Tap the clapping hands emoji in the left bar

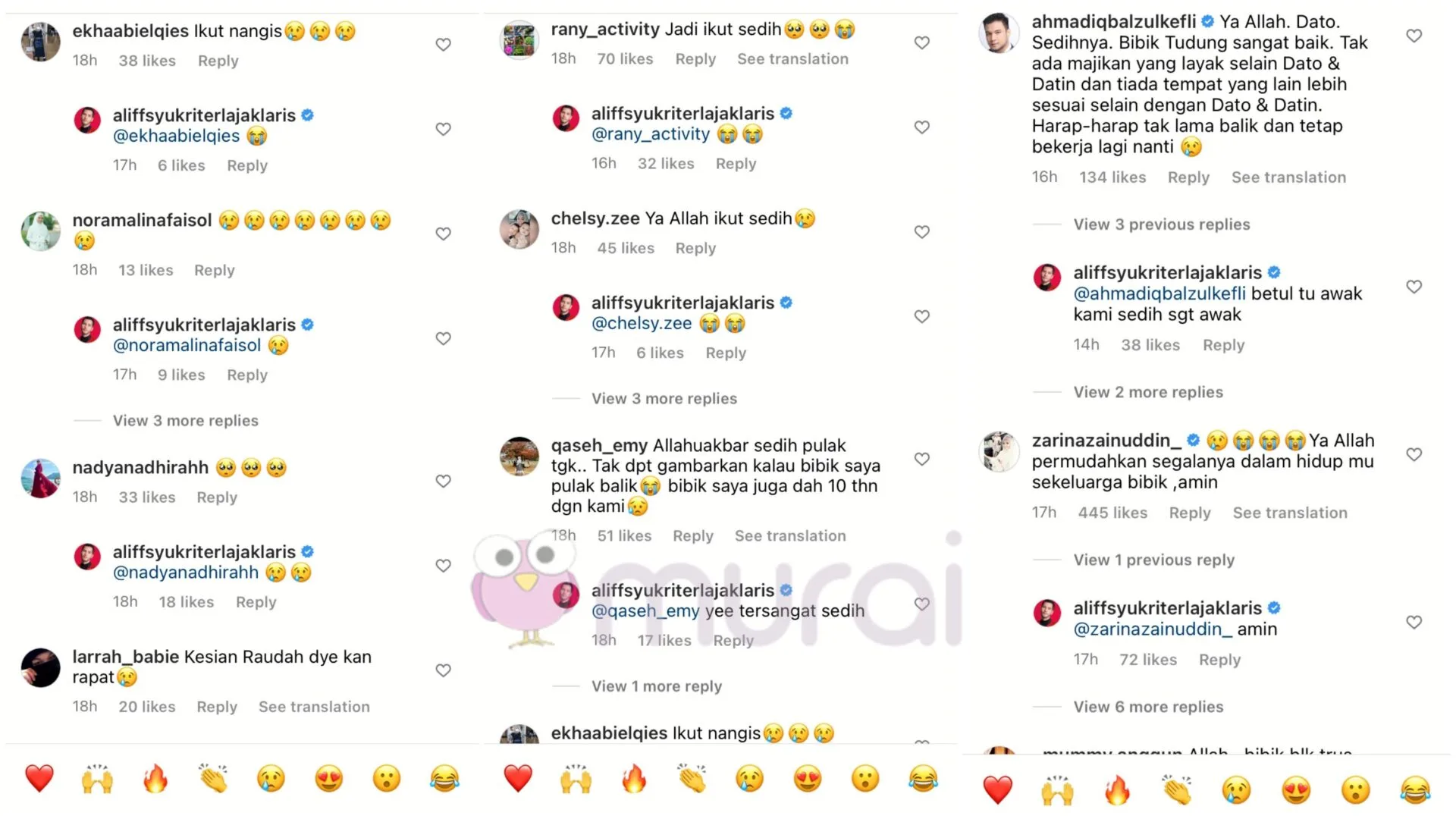click(213, 779)
